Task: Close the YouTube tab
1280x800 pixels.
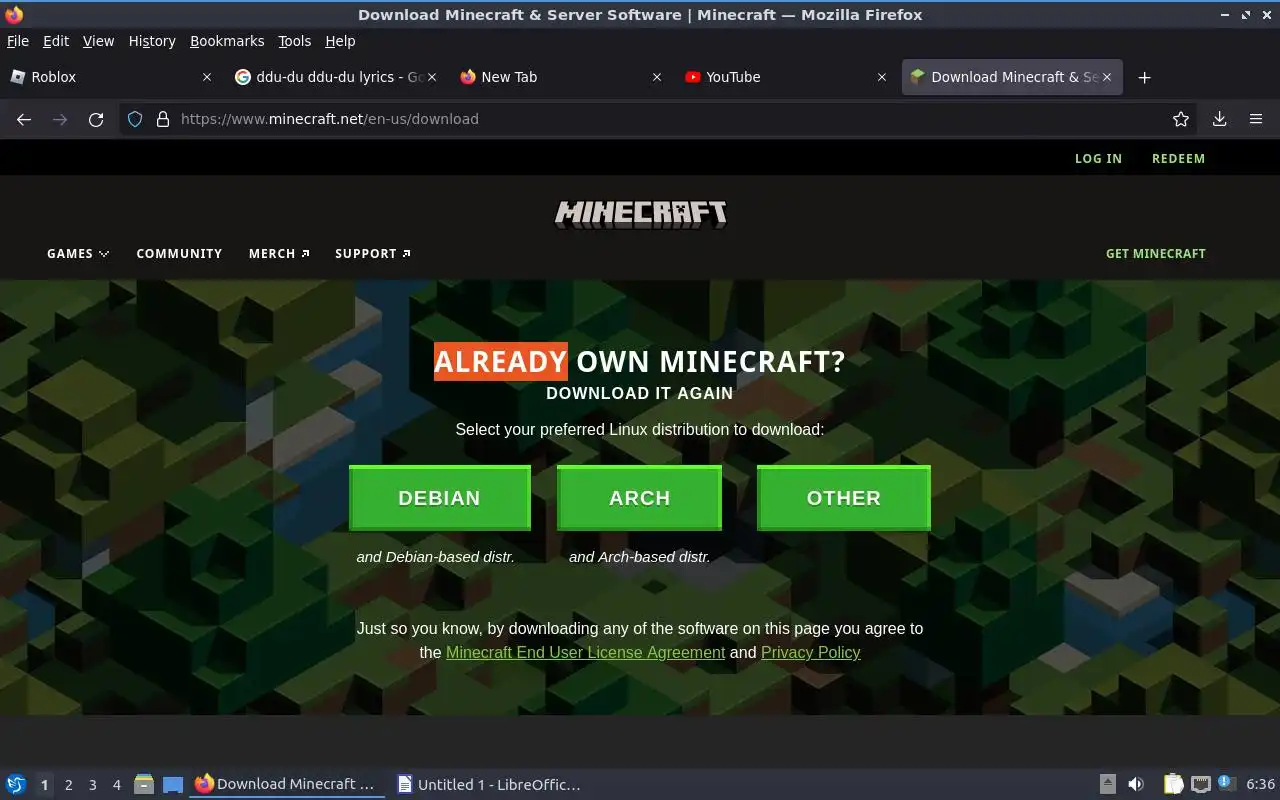Action: coord(882,77)
